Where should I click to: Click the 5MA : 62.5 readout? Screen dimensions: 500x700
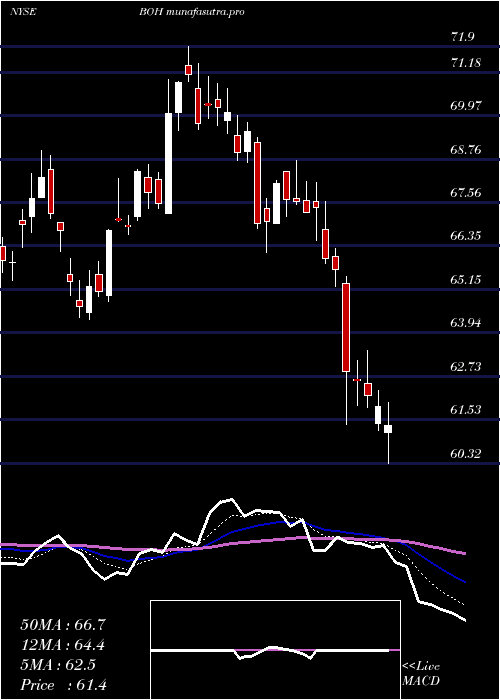pos(58,665)
